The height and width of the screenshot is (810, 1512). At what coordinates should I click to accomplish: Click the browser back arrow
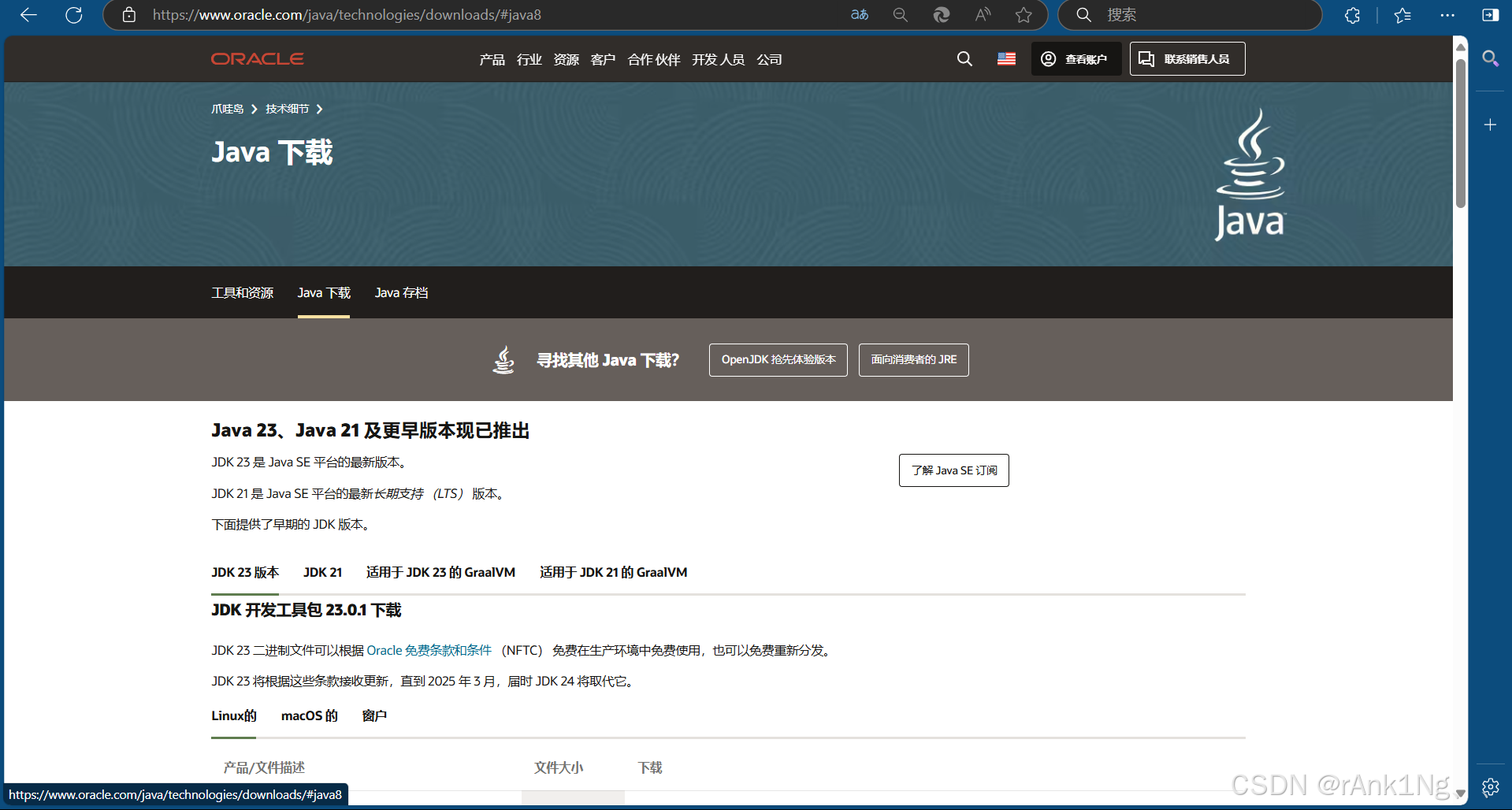point(28,15)
